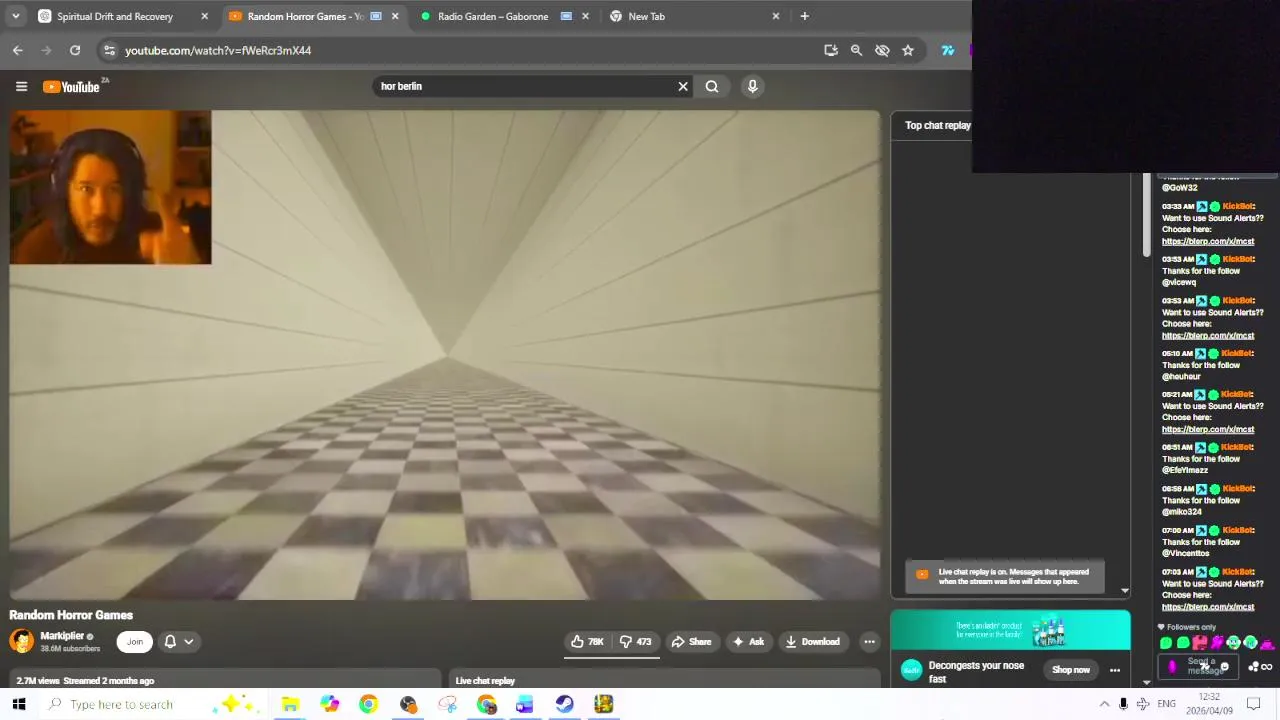Open the ENG language selector
The height and width of the screenshot is (720, 1280).
(1166, 704)
